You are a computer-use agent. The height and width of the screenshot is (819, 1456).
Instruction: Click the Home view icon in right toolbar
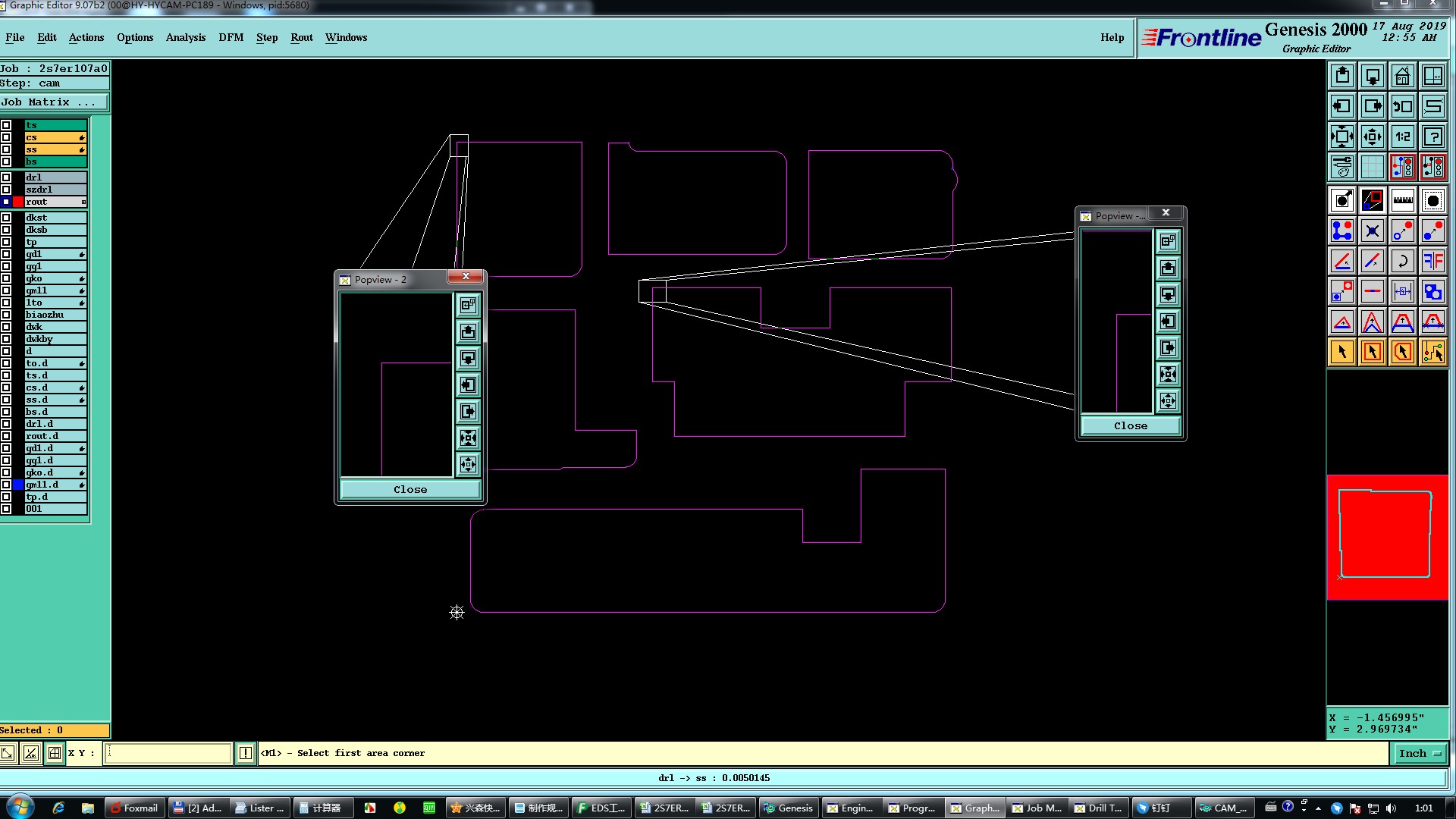click(x=1402, y=76)
